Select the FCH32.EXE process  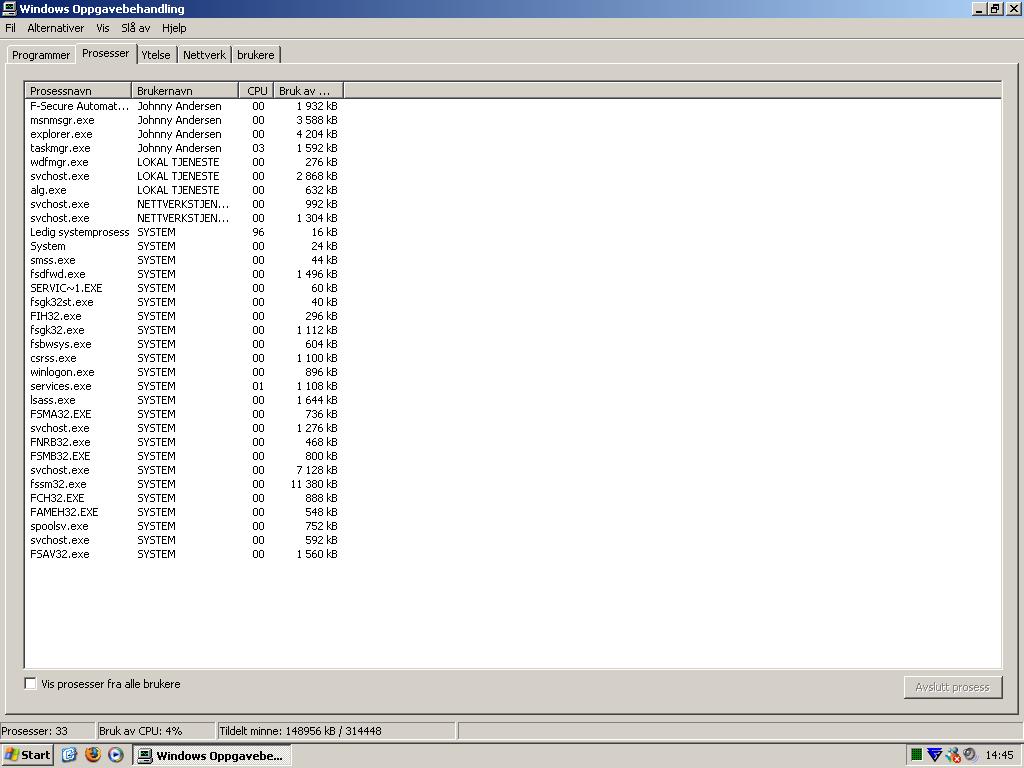point(184,498)
